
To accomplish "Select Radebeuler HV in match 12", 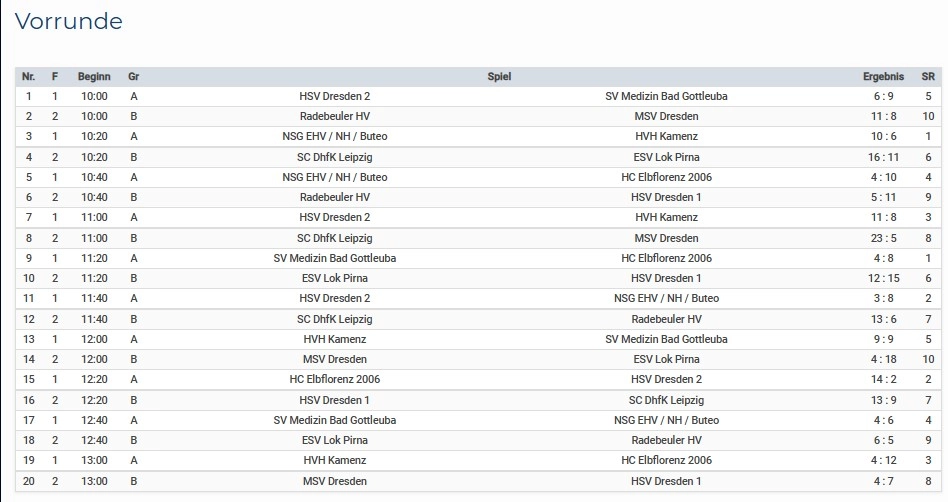I will point(666,319).
